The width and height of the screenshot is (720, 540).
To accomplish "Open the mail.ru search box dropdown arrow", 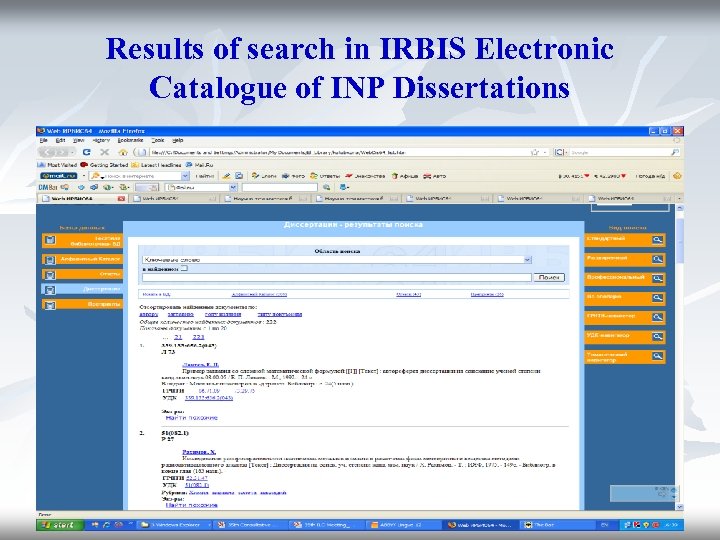I will coord(185,176).
